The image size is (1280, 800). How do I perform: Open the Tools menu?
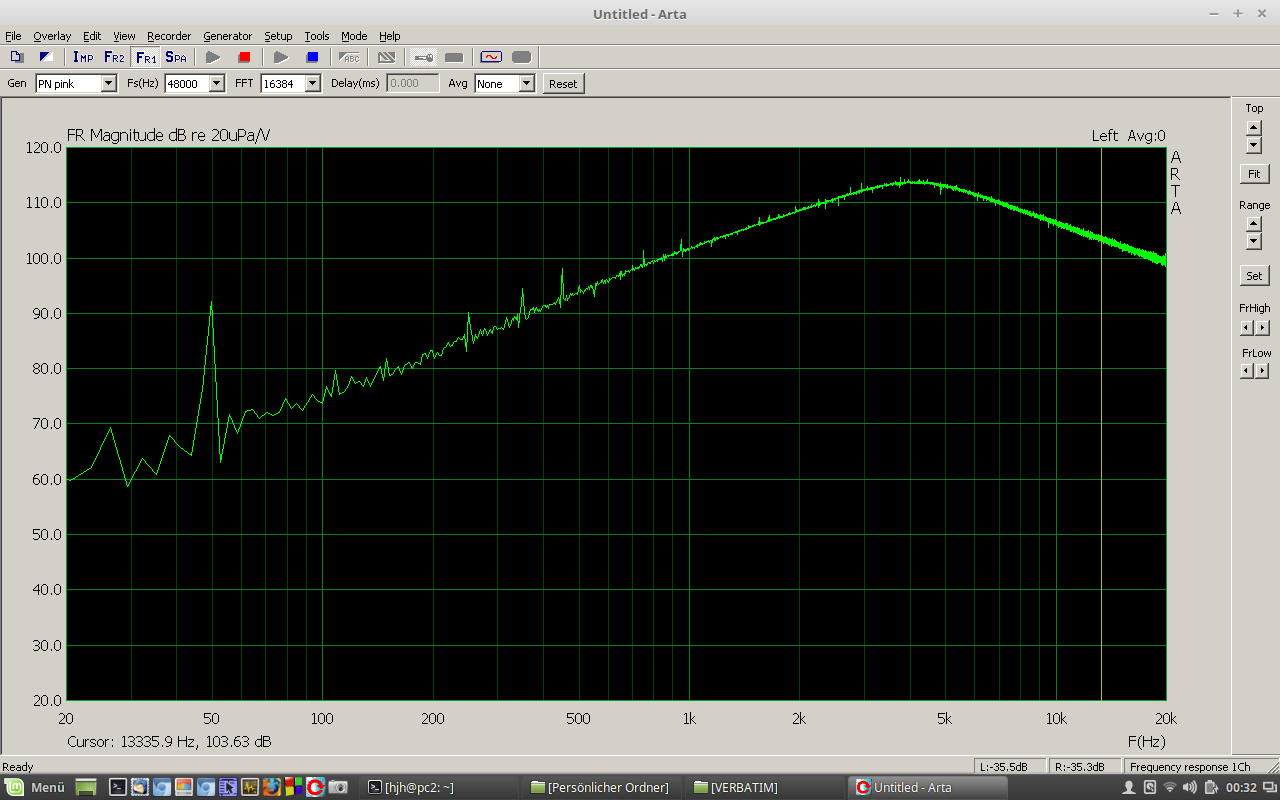point(317,36)
